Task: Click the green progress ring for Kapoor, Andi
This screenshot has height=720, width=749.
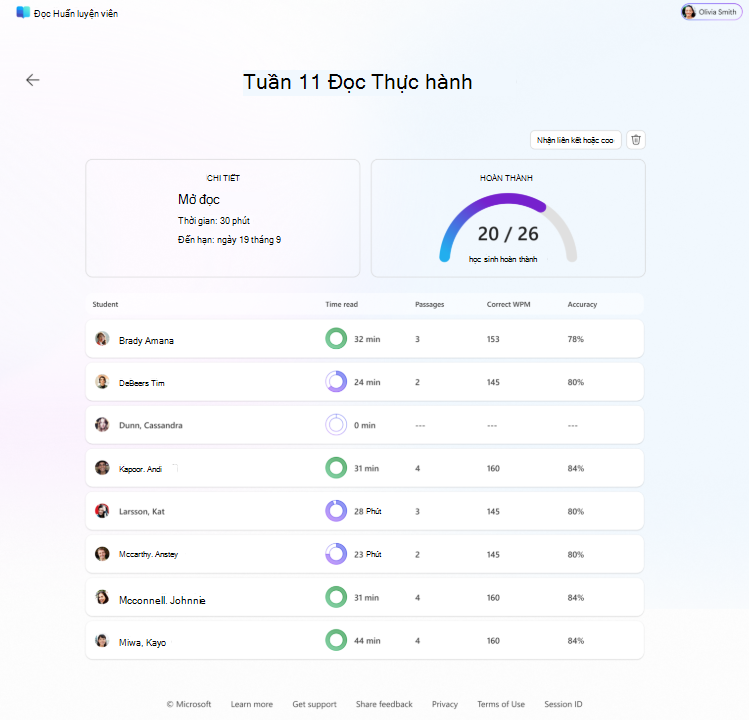Action: coord(336,468)
